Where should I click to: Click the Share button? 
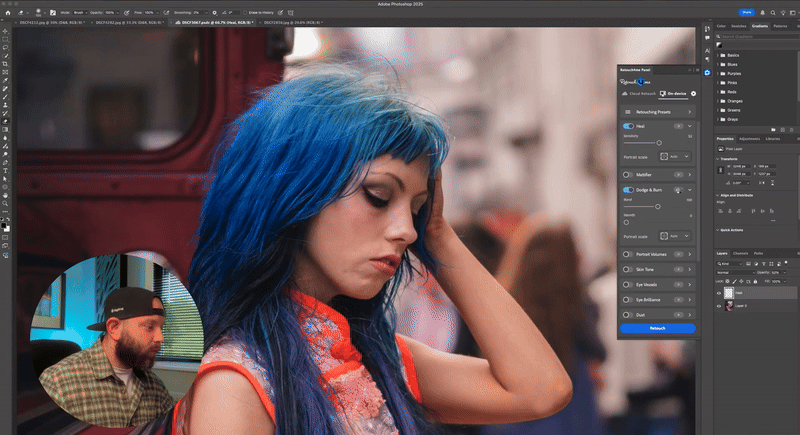747,12
